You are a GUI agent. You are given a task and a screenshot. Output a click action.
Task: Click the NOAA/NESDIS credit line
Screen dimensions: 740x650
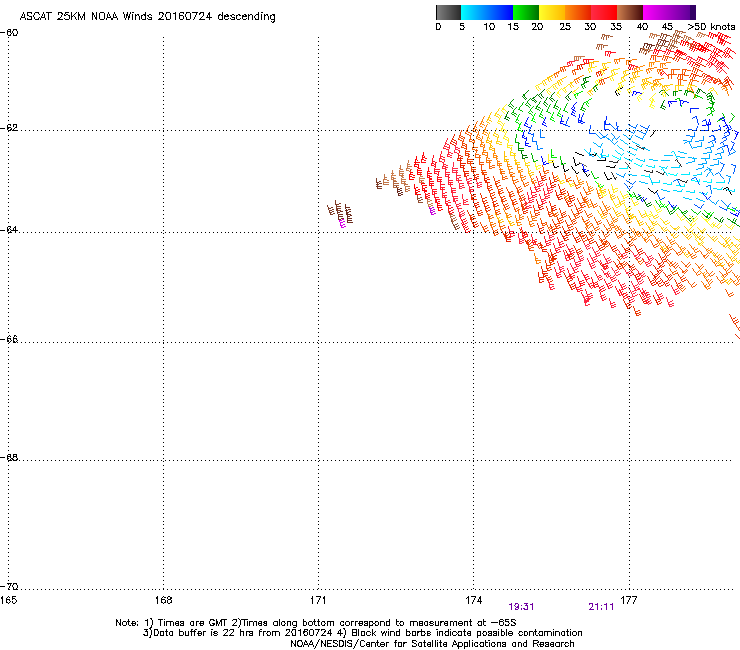432,644
